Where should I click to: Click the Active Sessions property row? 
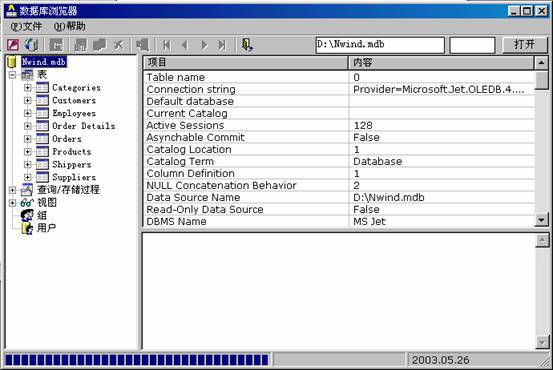click(x=339, y=126)
